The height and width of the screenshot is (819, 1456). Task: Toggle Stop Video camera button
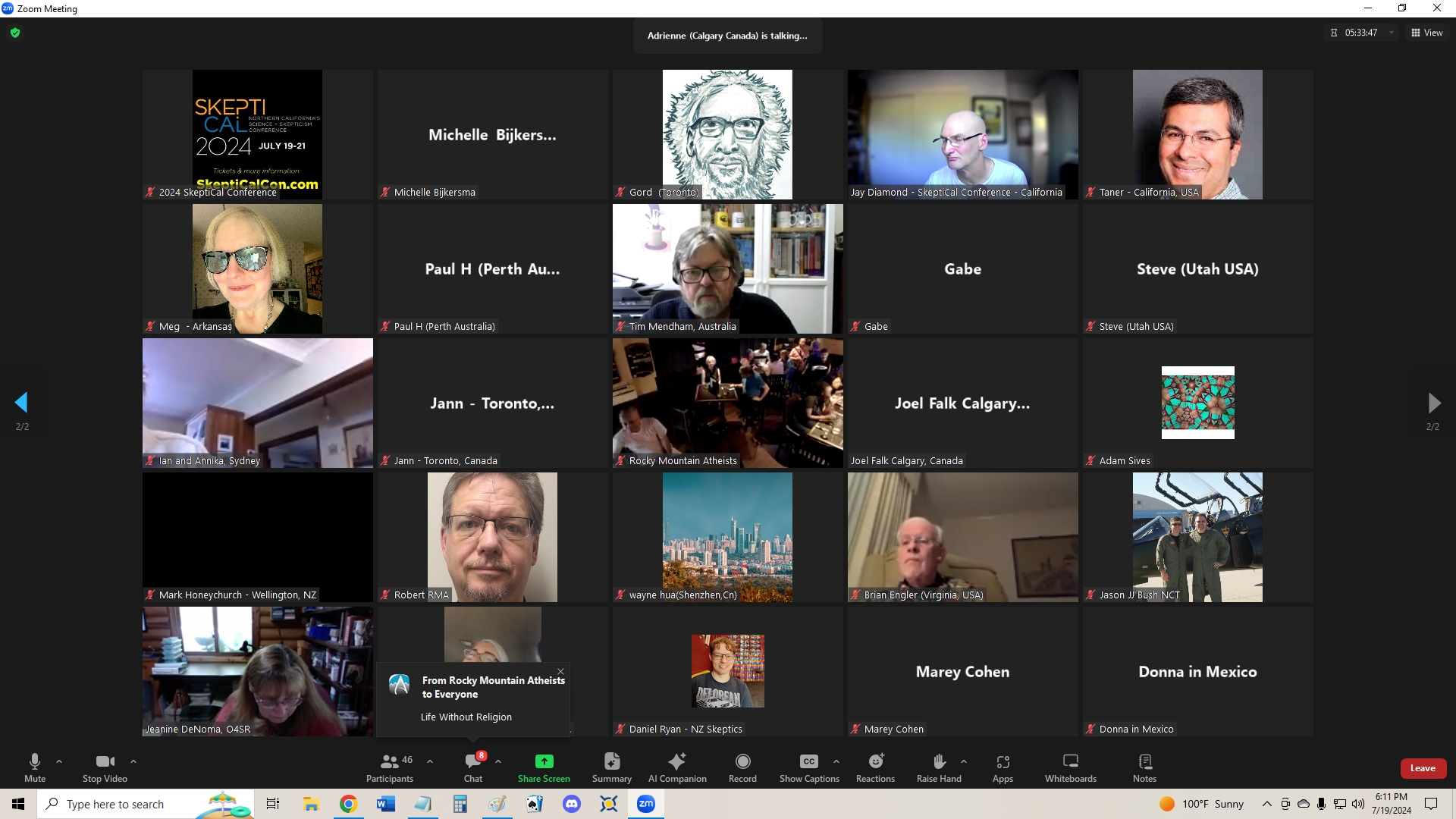coord(105,762)
